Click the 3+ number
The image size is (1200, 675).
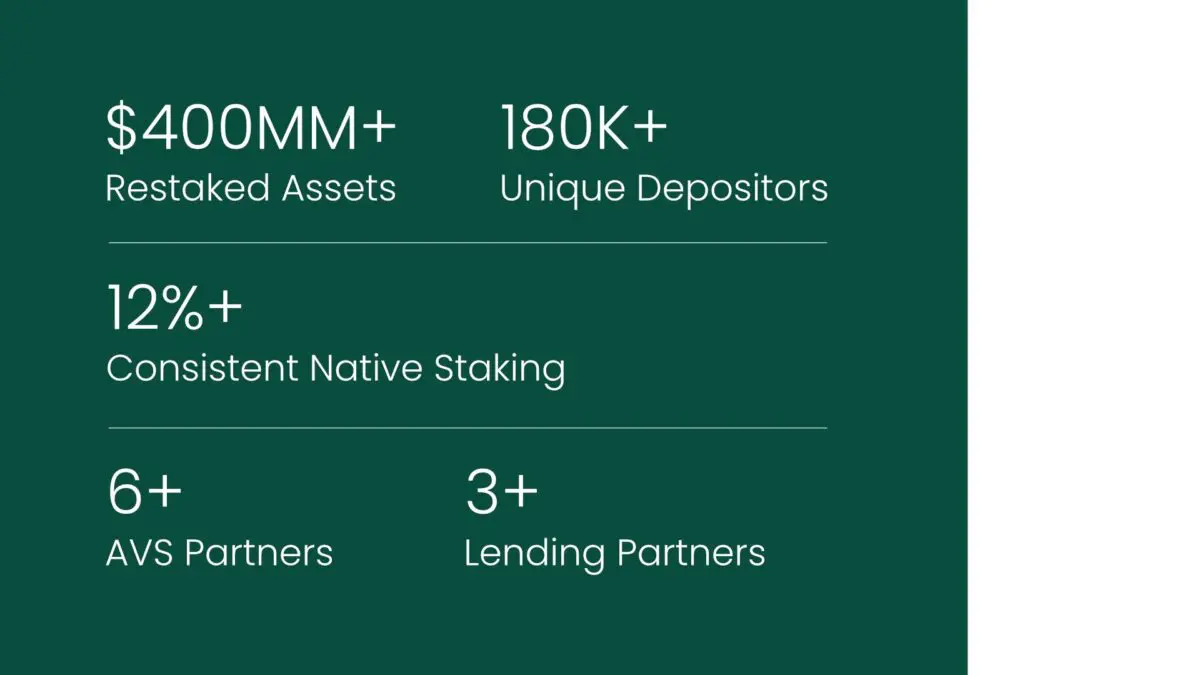[503, 493]
